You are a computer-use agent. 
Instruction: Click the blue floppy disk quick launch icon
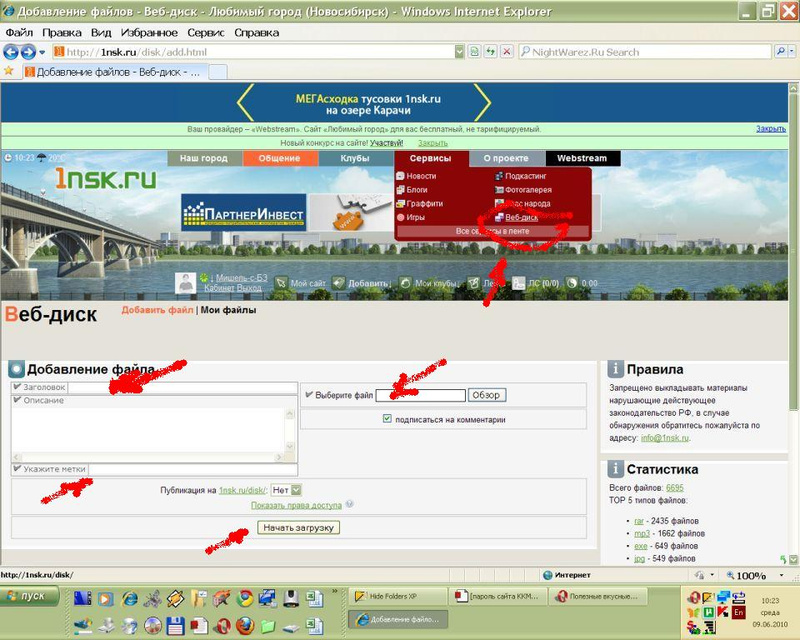point(176,625)
